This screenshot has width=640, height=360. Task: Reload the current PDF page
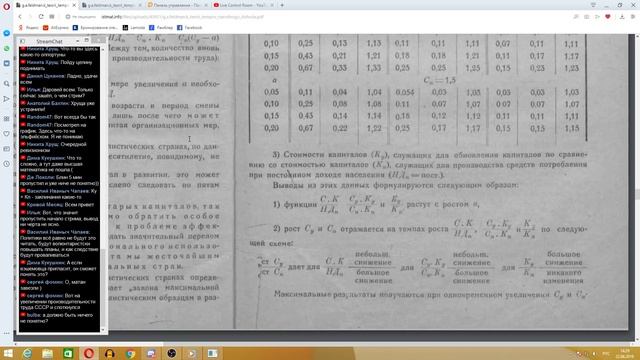point(41,17)
